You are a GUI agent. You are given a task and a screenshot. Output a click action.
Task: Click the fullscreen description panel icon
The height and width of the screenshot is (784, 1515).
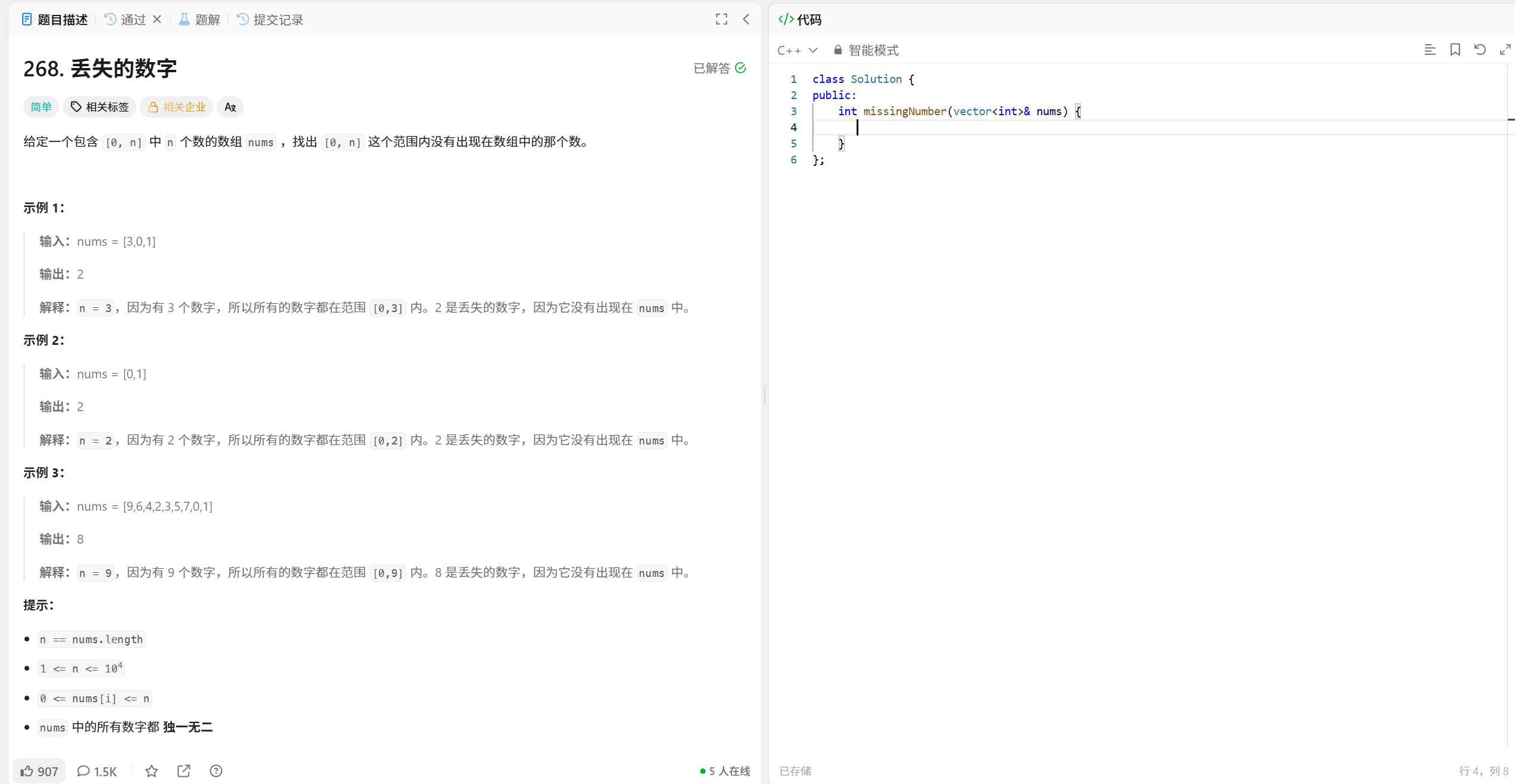(721, 20)
